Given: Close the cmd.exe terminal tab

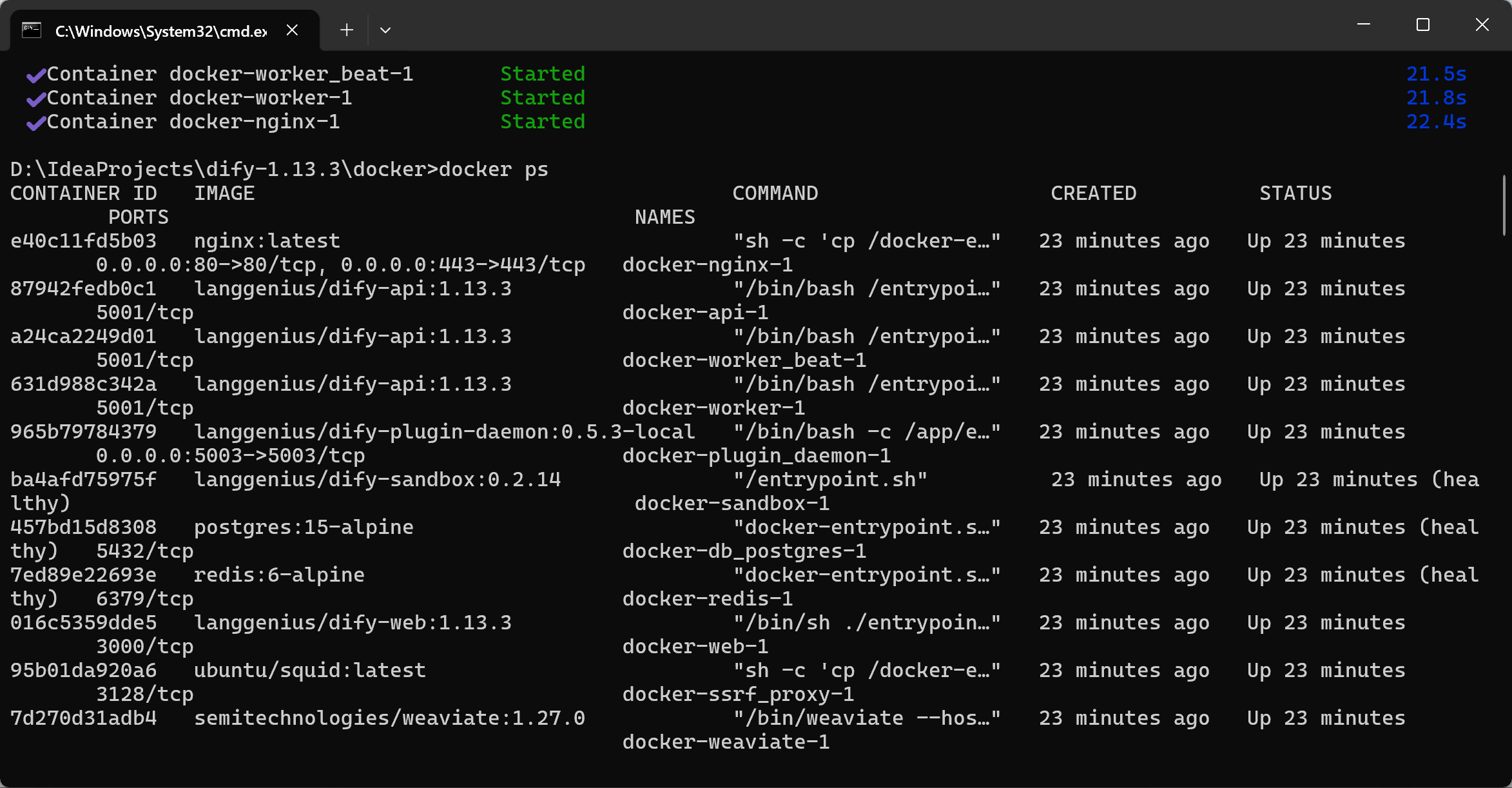Looking at the screenshot, I should click(x=292, y=30).
